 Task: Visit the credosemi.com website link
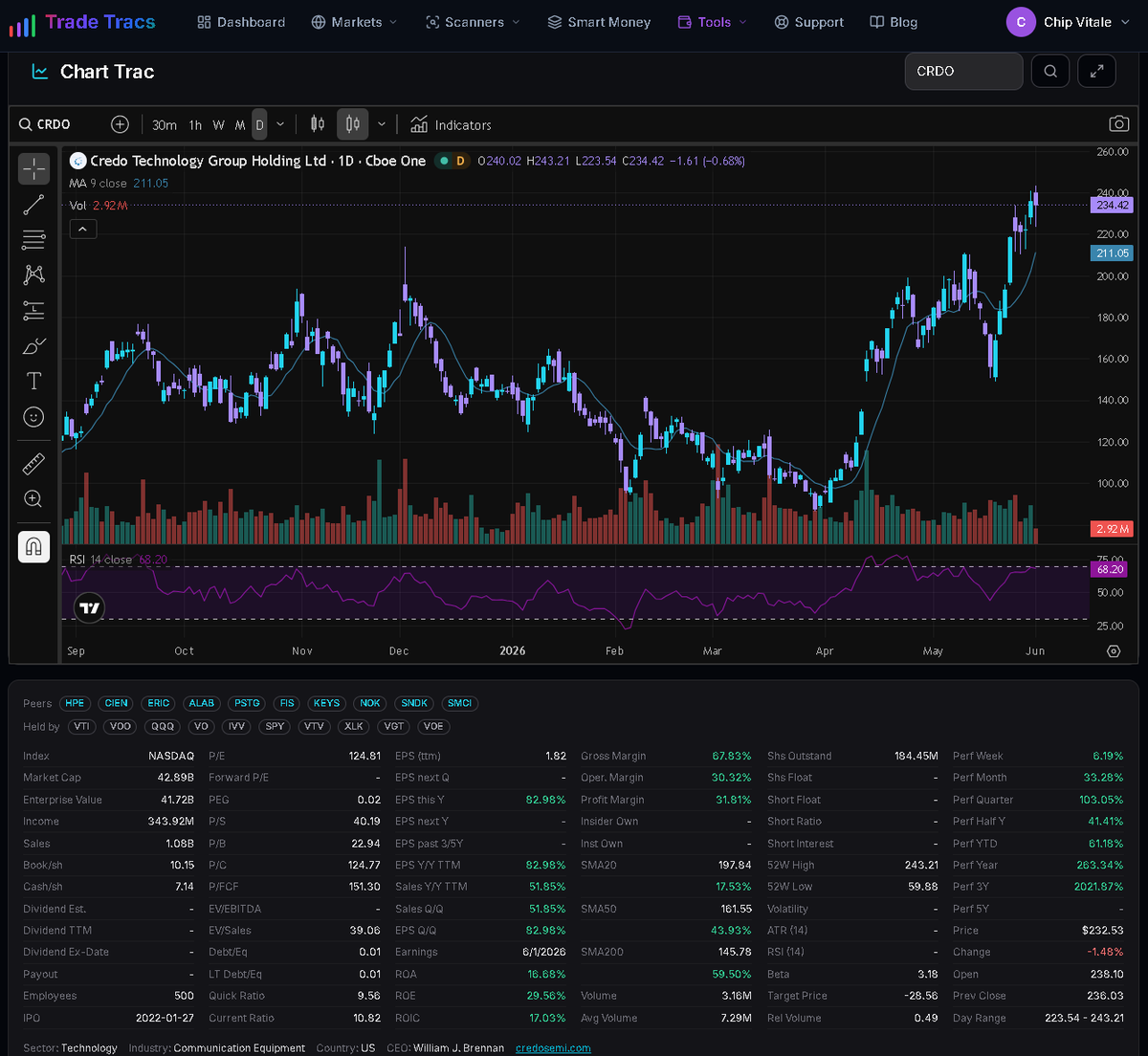(553, 1047)
